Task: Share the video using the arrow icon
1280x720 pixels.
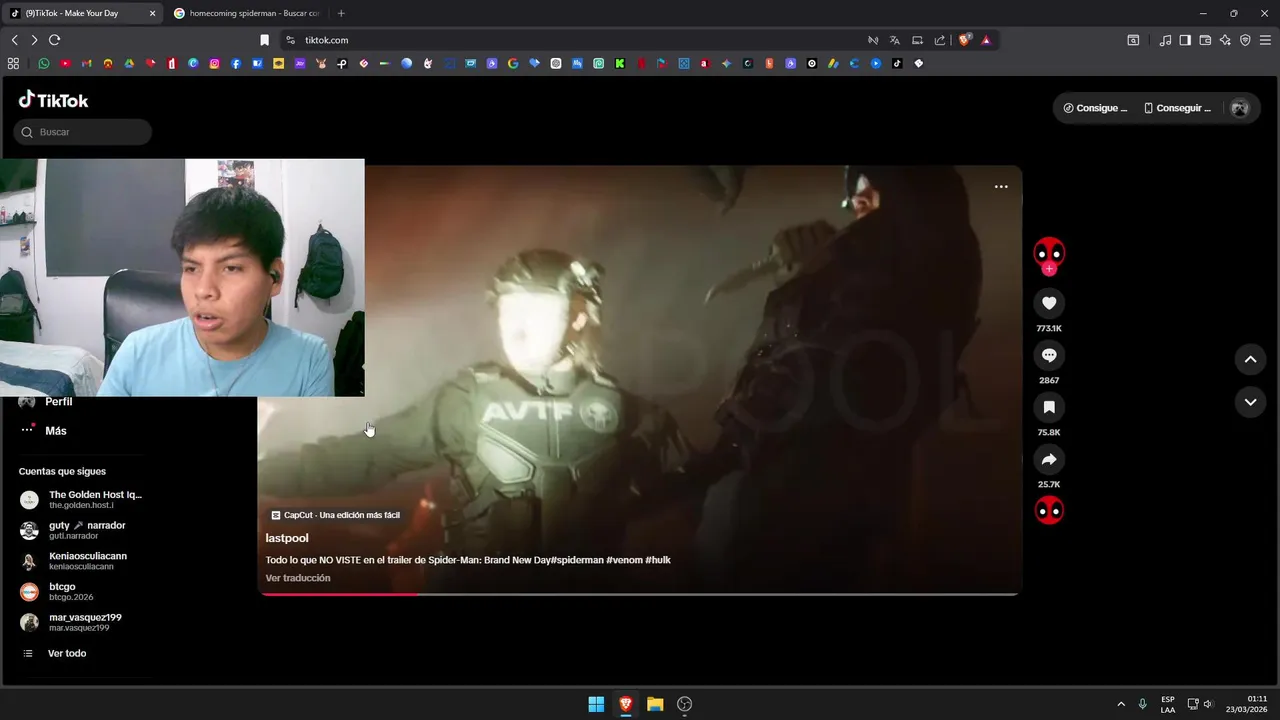Action: (1049, 459)
